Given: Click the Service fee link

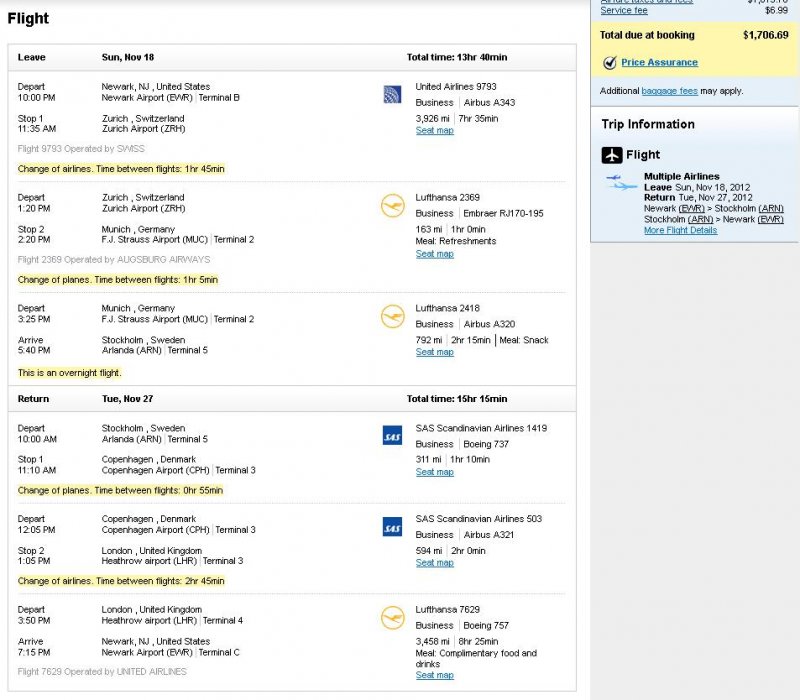Looking at the screenshot, I should point(624,10).
